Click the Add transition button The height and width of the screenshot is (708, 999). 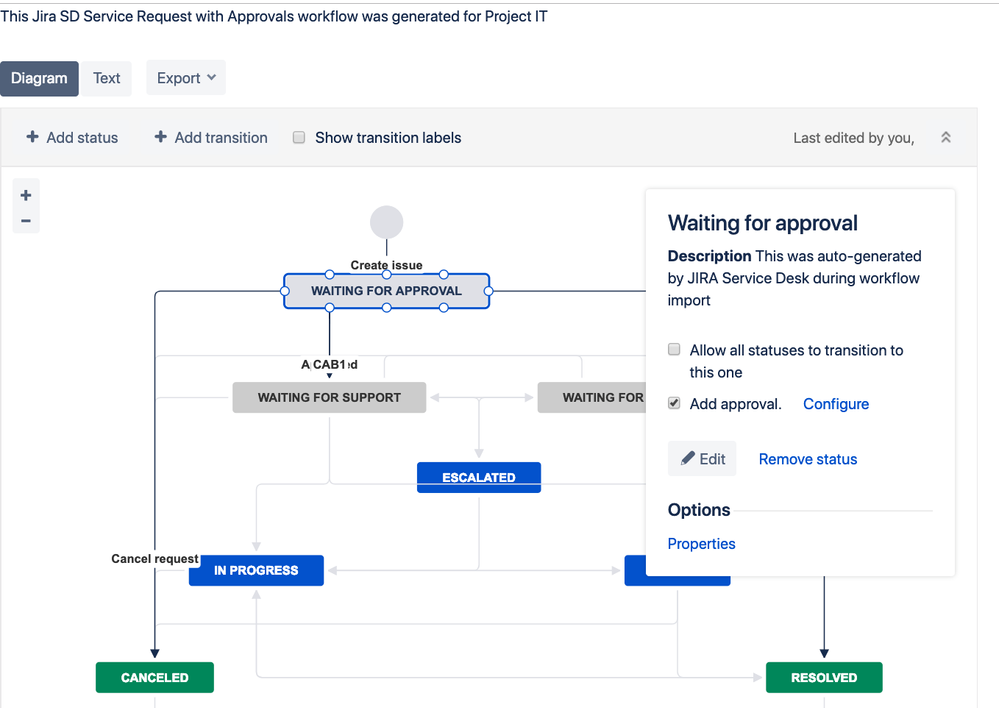[x=211, y=138]
